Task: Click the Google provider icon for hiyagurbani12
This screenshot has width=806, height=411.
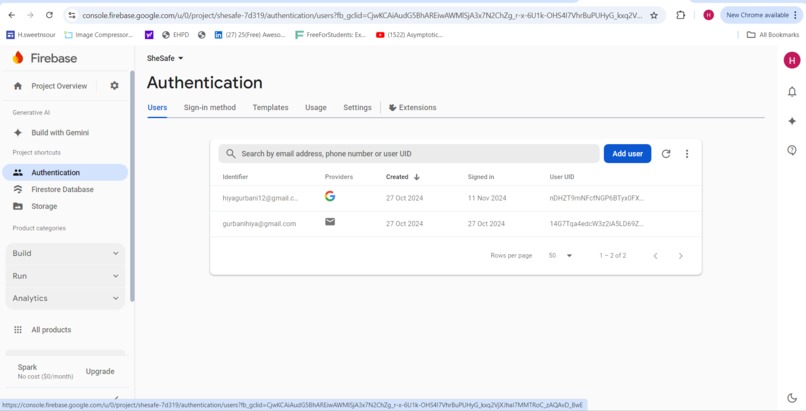Action: tap(330, 196)
